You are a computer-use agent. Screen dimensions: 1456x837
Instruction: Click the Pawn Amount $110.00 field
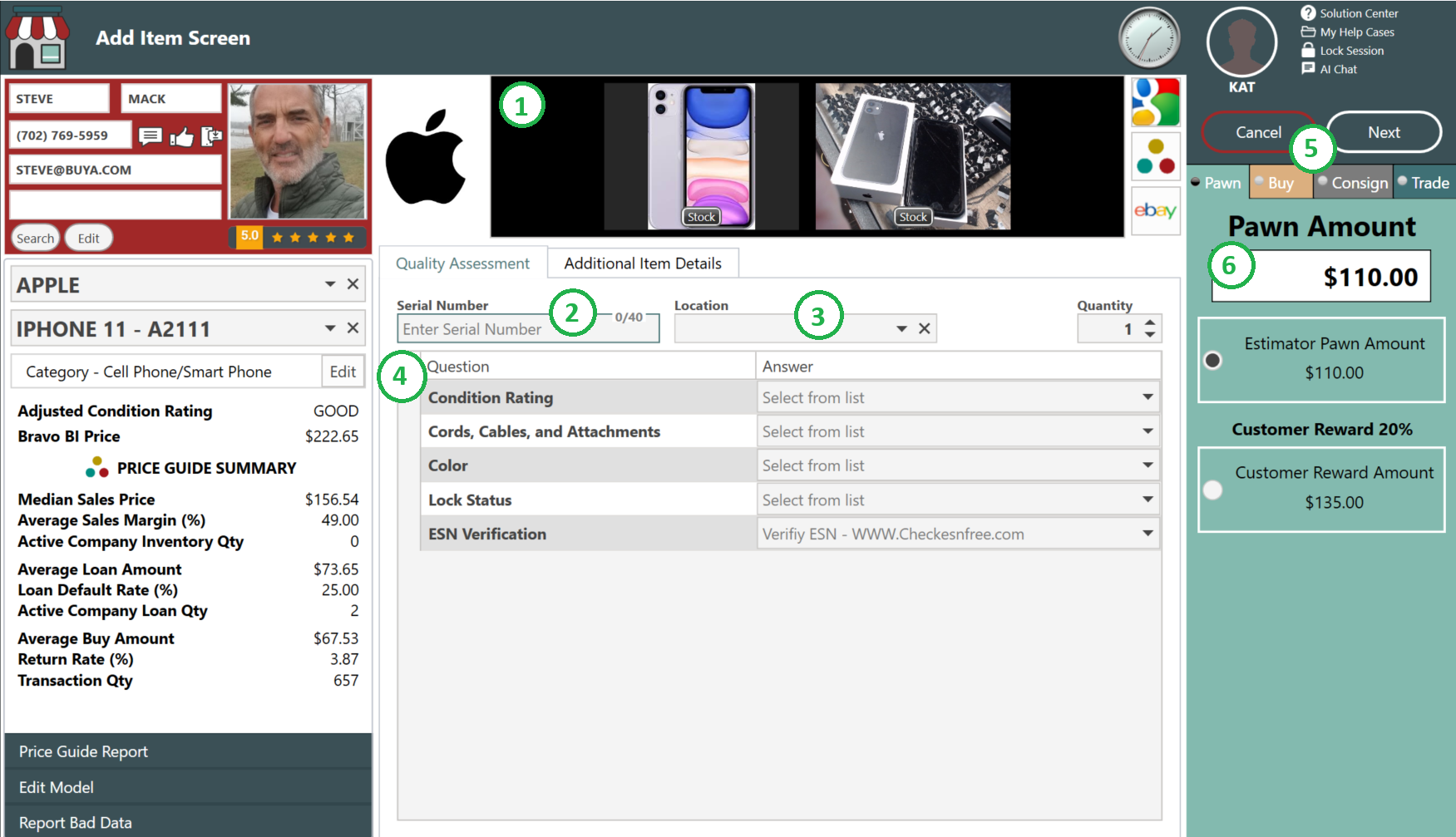[x=1320, y=277]
